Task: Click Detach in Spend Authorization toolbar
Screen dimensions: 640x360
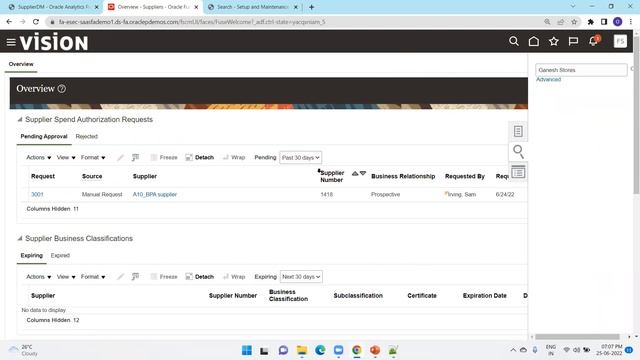Action: click(200, 158)
